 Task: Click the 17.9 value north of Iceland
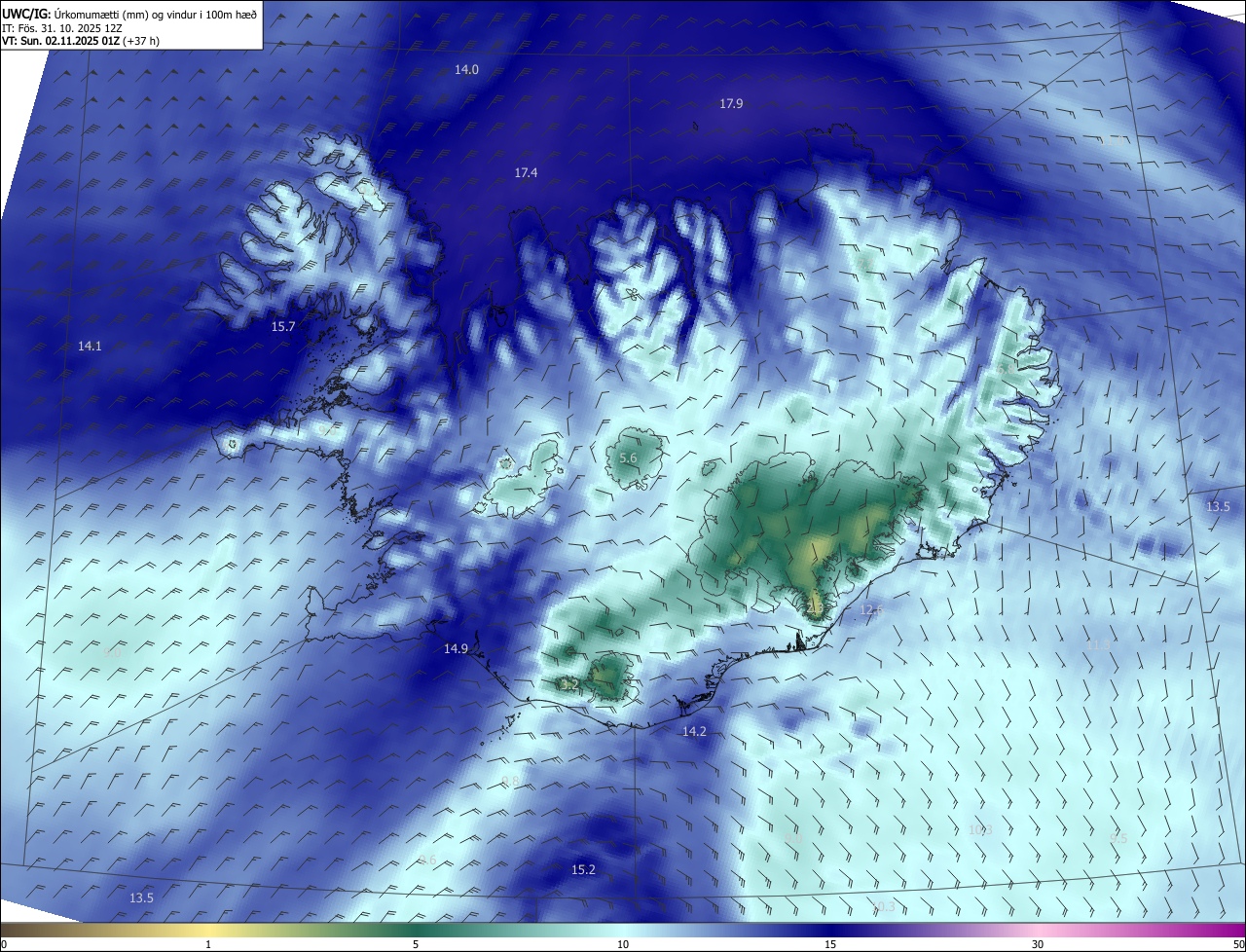coord(731,103)
